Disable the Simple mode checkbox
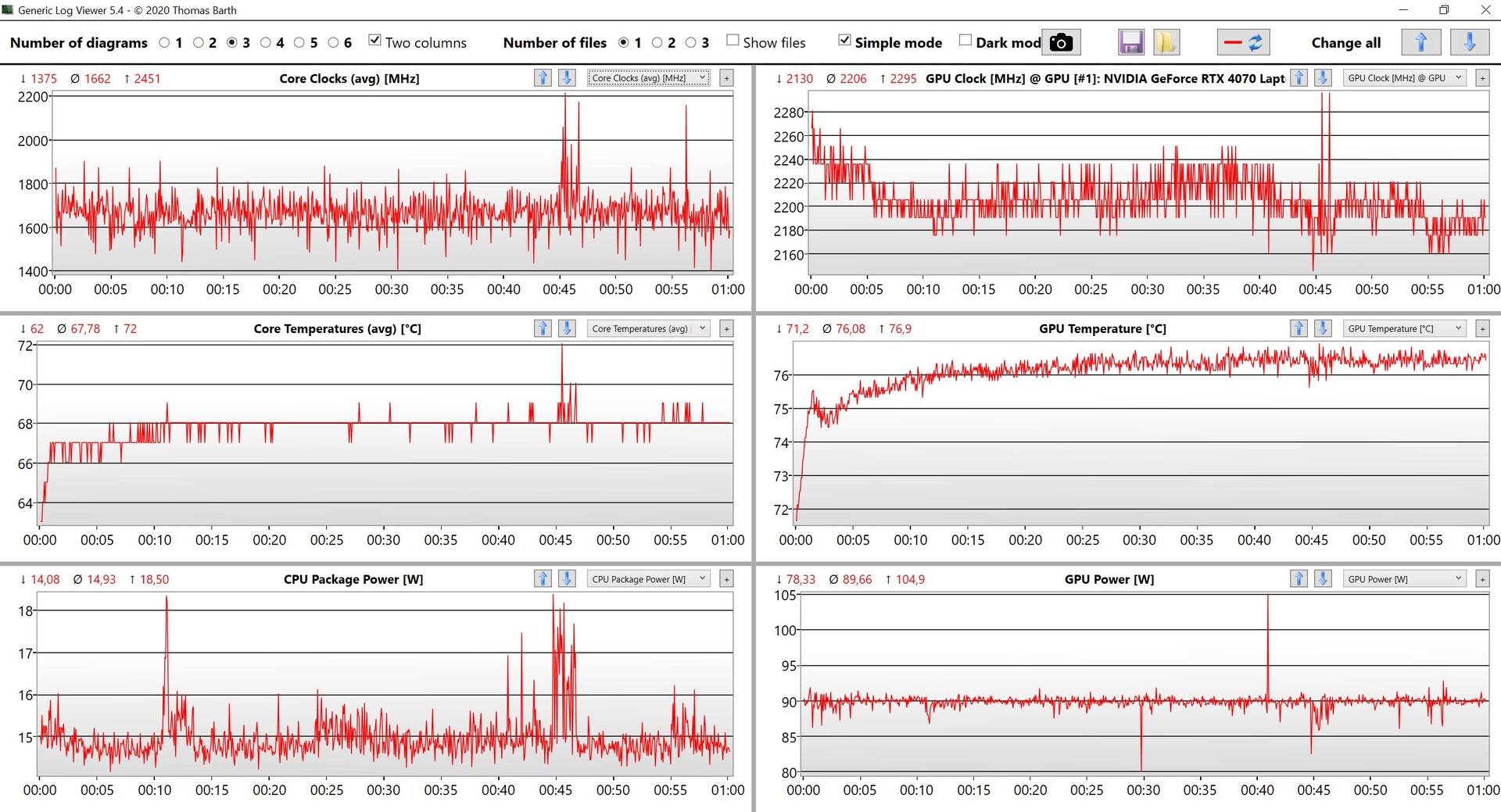 [844, 41]
